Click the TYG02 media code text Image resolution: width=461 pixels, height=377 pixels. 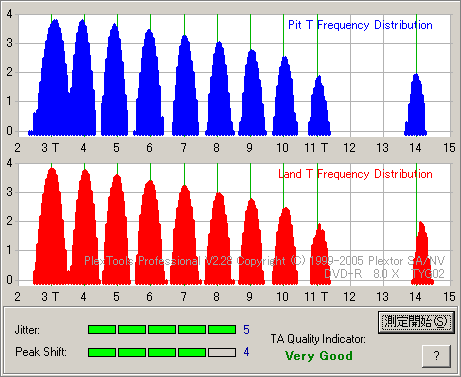pos(428,274)
